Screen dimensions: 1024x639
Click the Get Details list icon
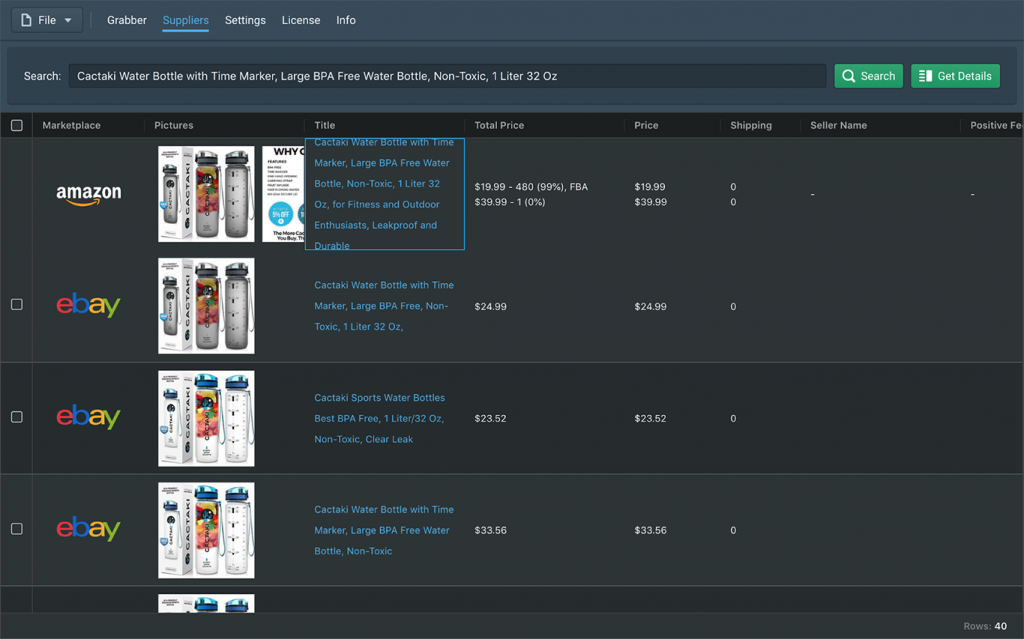point(925,76)
